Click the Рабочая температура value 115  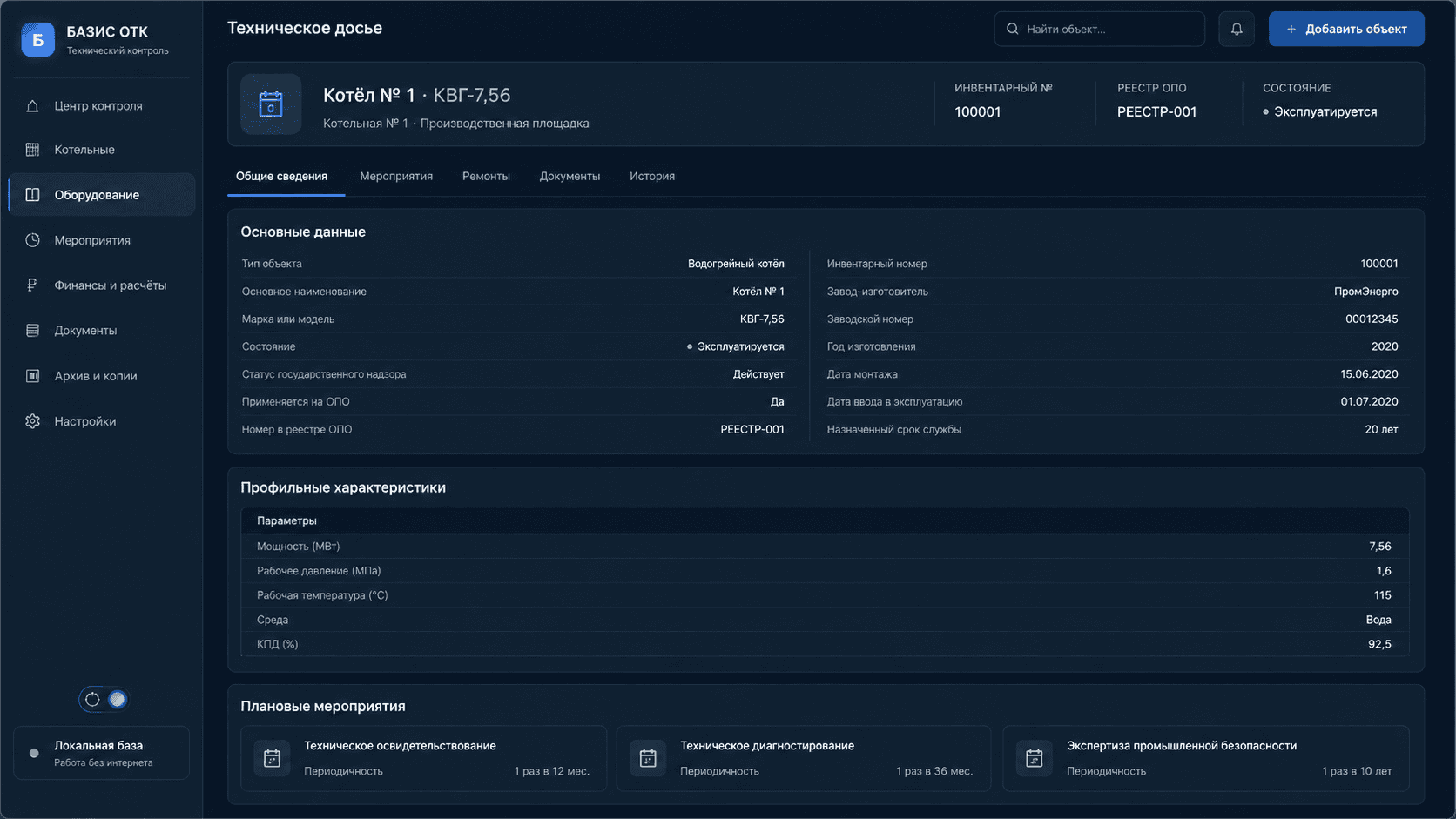(x=1383, y=595)
